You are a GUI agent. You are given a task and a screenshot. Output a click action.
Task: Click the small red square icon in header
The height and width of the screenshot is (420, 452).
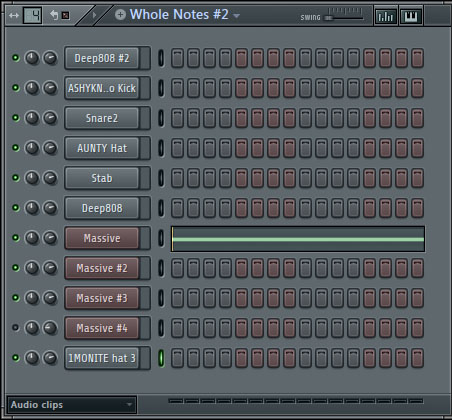pos(66,15)
